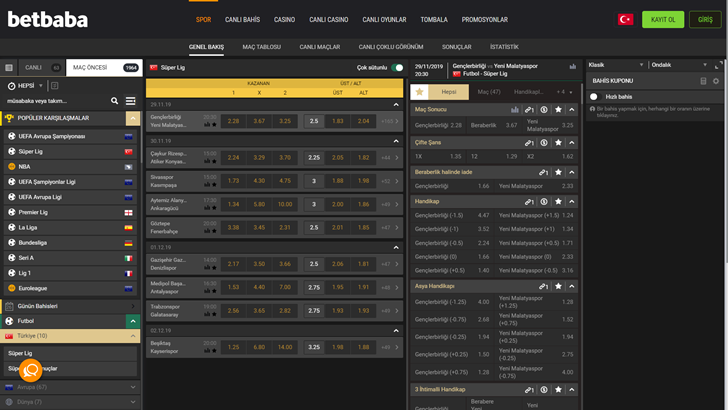Click the match search input field

pos(57,101)
